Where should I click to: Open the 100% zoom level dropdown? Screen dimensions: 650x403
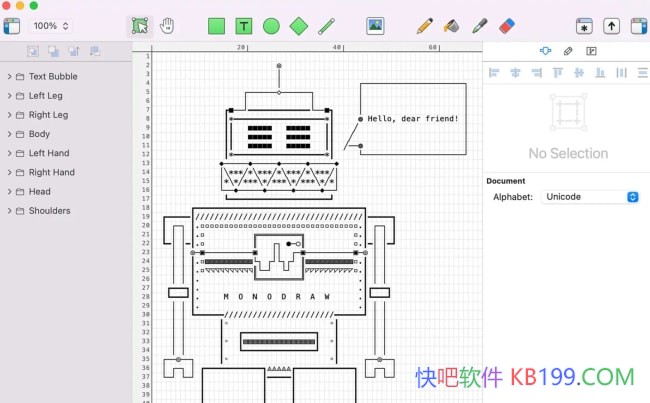[49, 26]
